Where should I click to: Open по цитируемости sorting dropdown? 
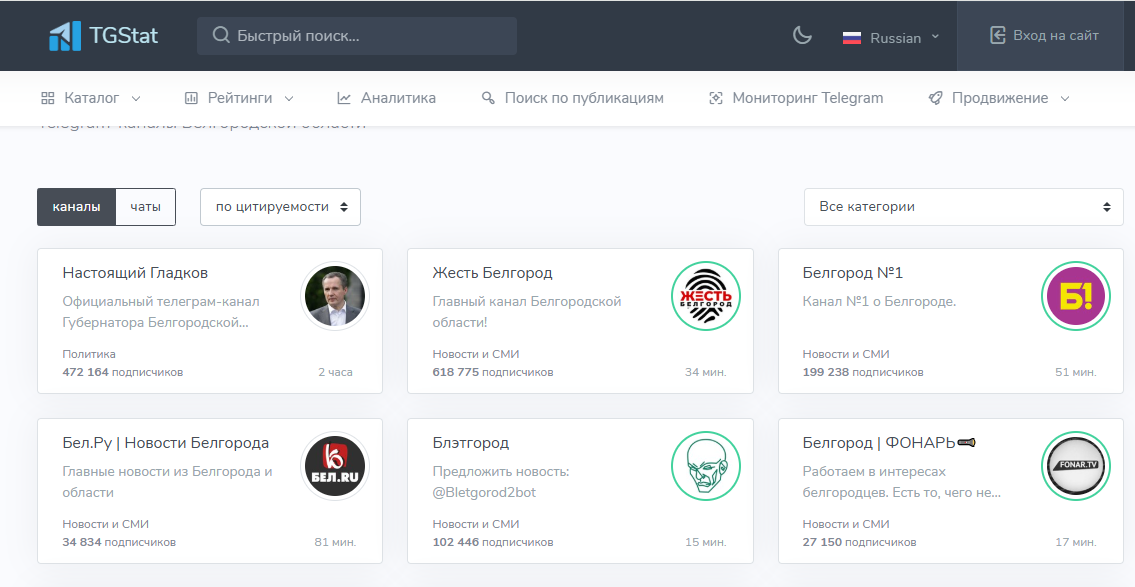click(280, 207)
